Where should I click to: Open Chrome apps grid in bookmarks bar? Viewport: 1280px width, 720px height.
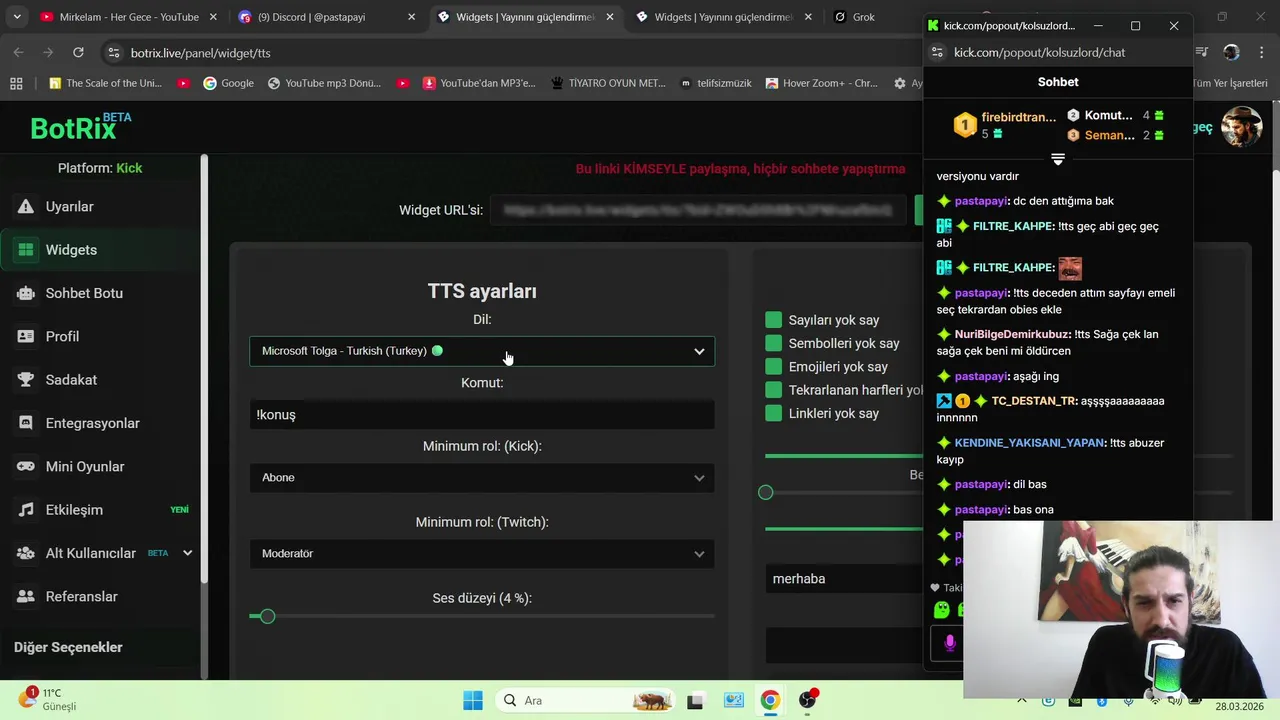pyautogui.click(x=16, y=83)
